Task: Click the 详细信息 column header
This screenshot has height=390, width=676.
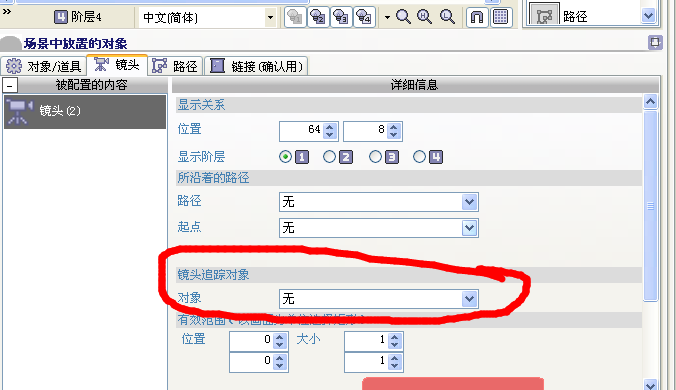Action: (x=414, y=85)
